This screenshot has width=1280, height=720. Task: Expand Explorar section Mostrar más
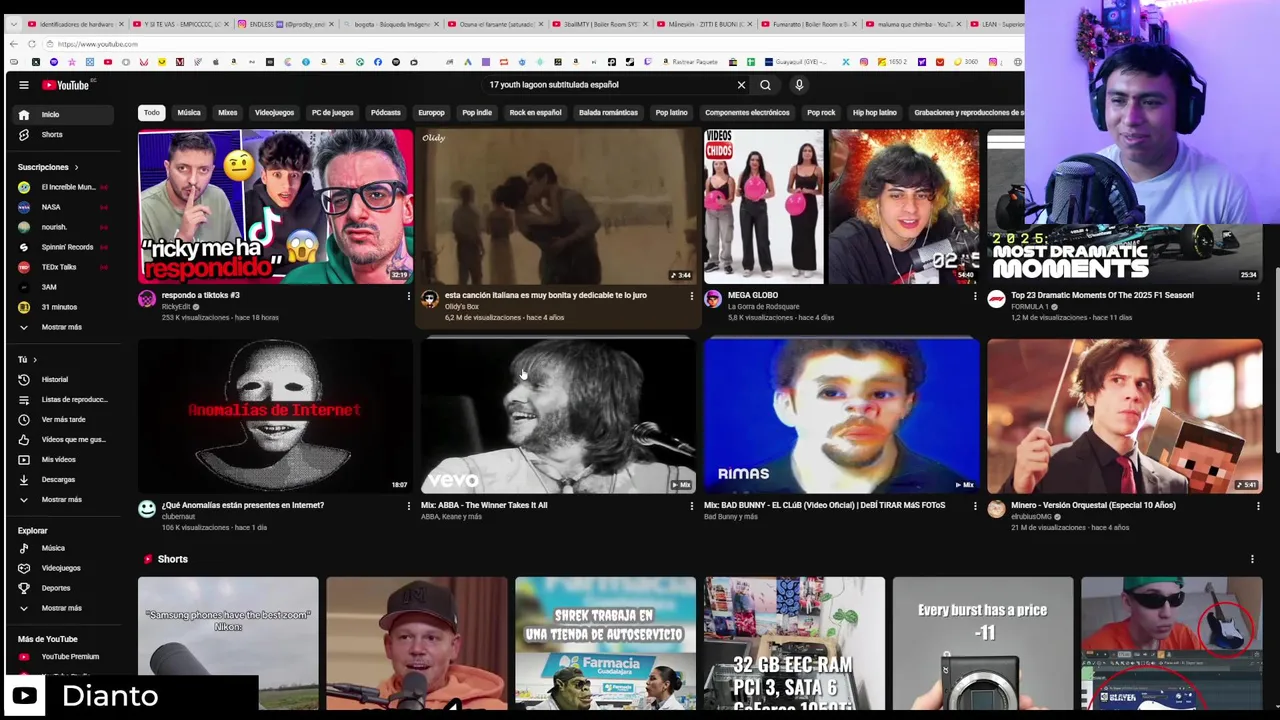point(63,608)
